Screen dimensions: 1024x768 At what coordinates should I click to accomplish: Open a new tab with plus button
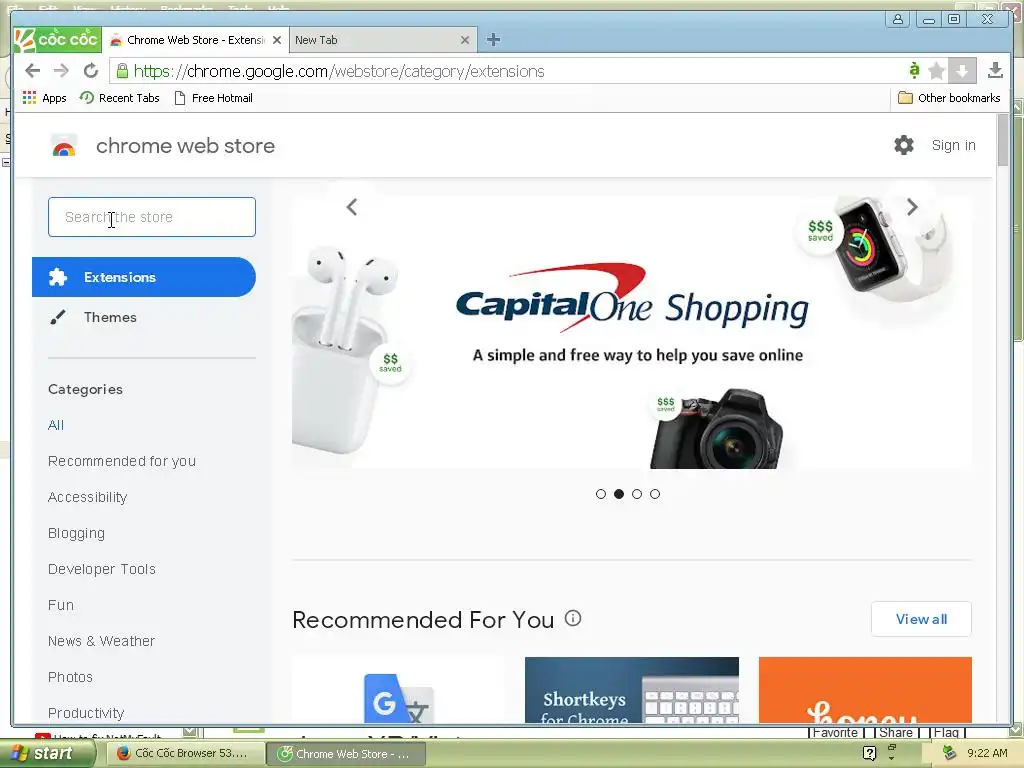click(493, 40)
